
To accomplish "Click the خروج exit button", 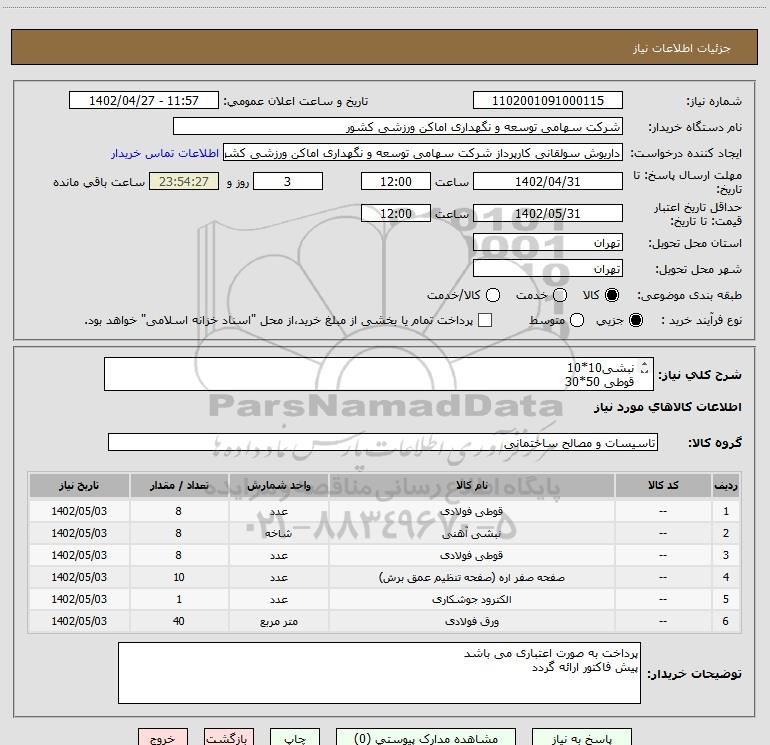I will pos(163,738).
